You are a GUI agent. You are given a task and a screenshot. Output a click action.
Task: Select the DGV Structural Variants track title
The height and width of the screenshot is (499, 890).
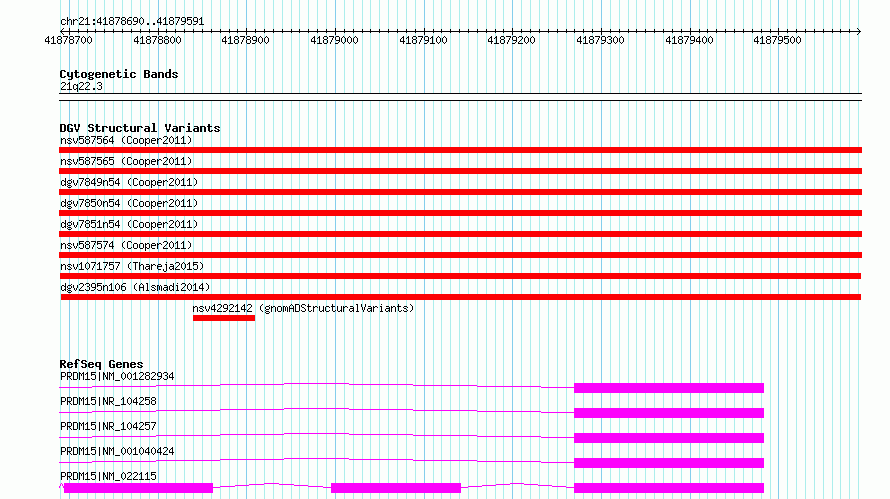[x=140, y=128]
